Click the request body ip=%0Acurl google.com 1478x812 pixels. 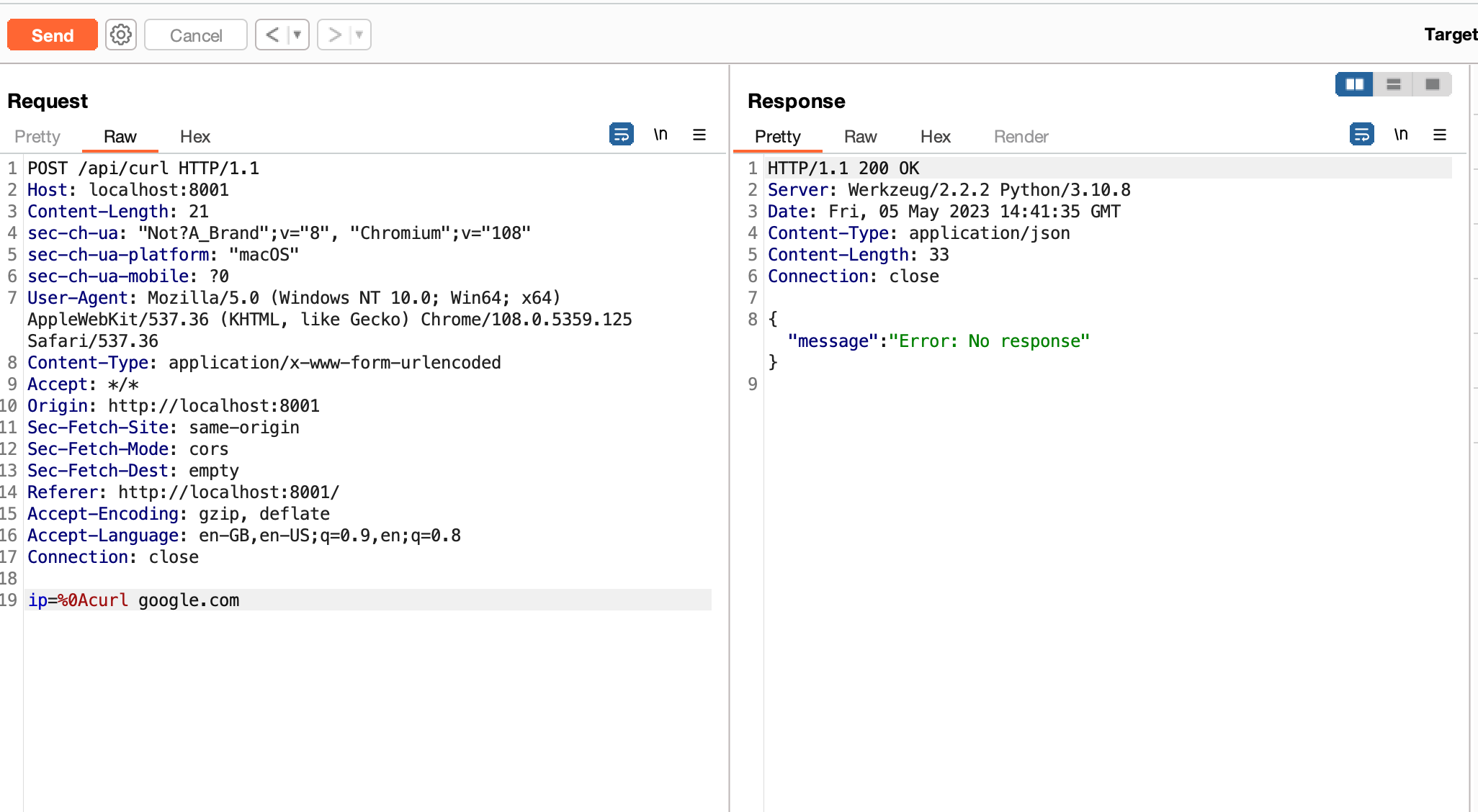[133, 600]
